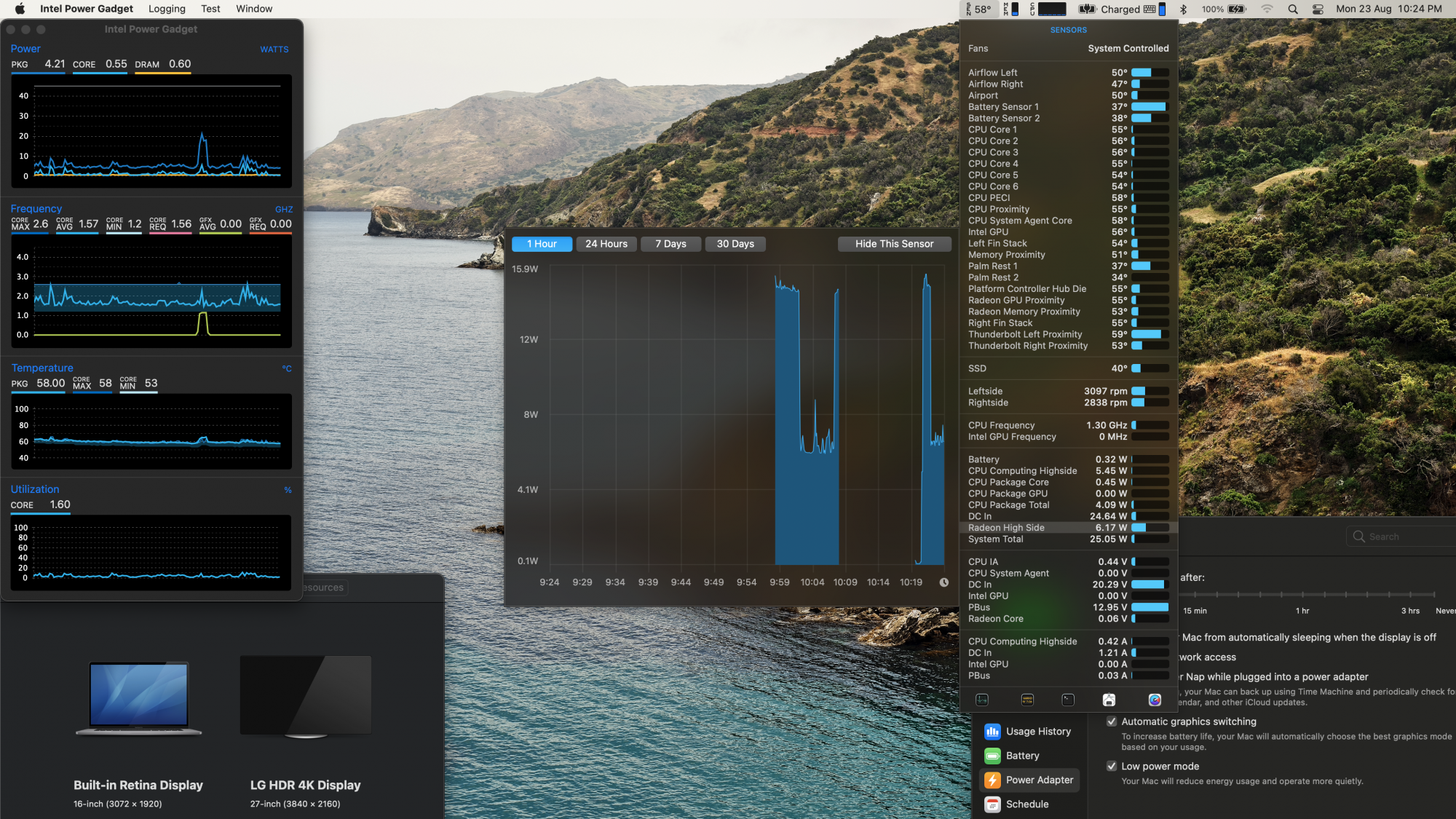Click Spotlight search magnifier in the menu bar

1293,9
